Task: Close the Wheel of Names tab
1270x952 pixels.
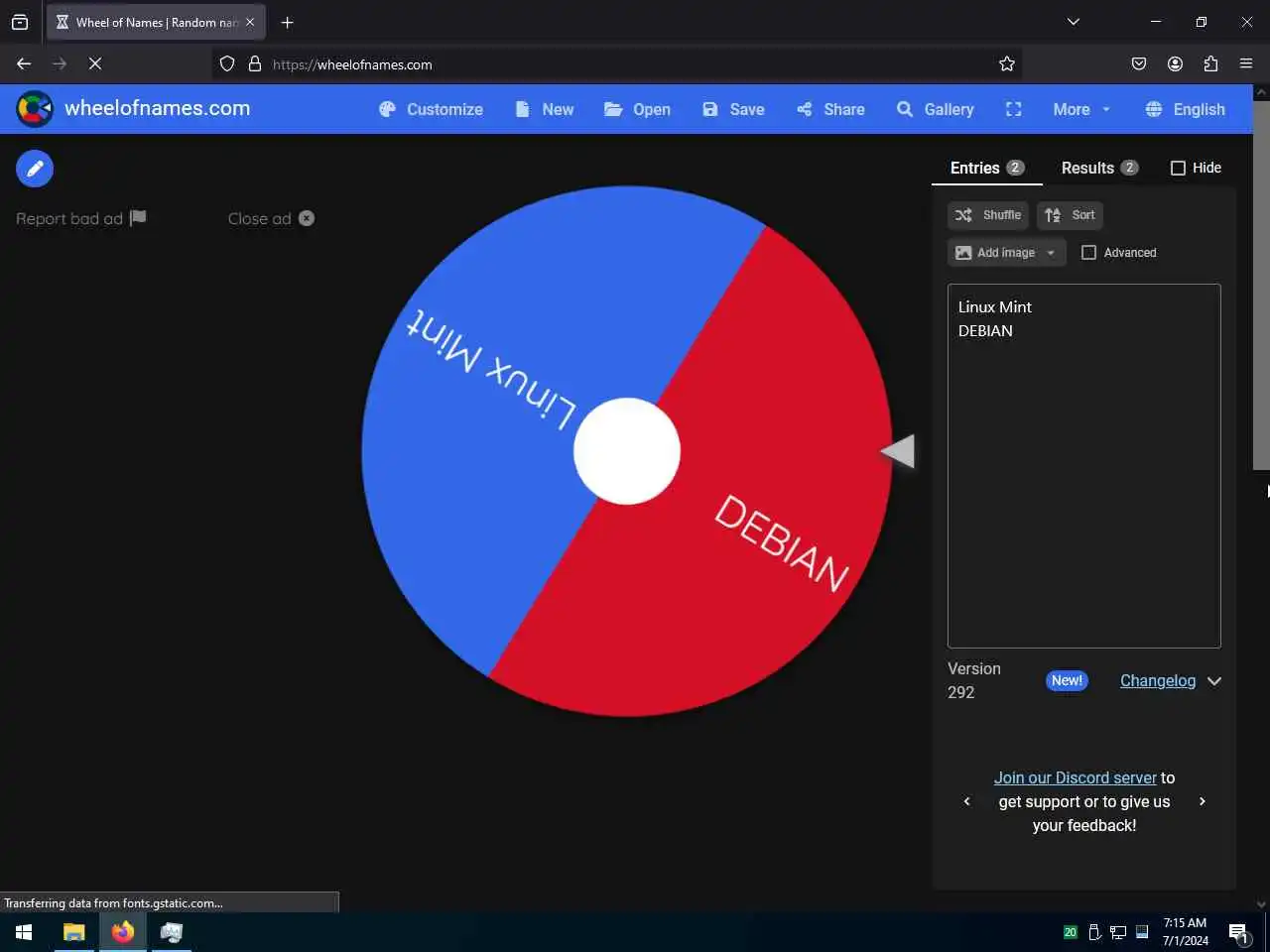Action: coord(250,22)
